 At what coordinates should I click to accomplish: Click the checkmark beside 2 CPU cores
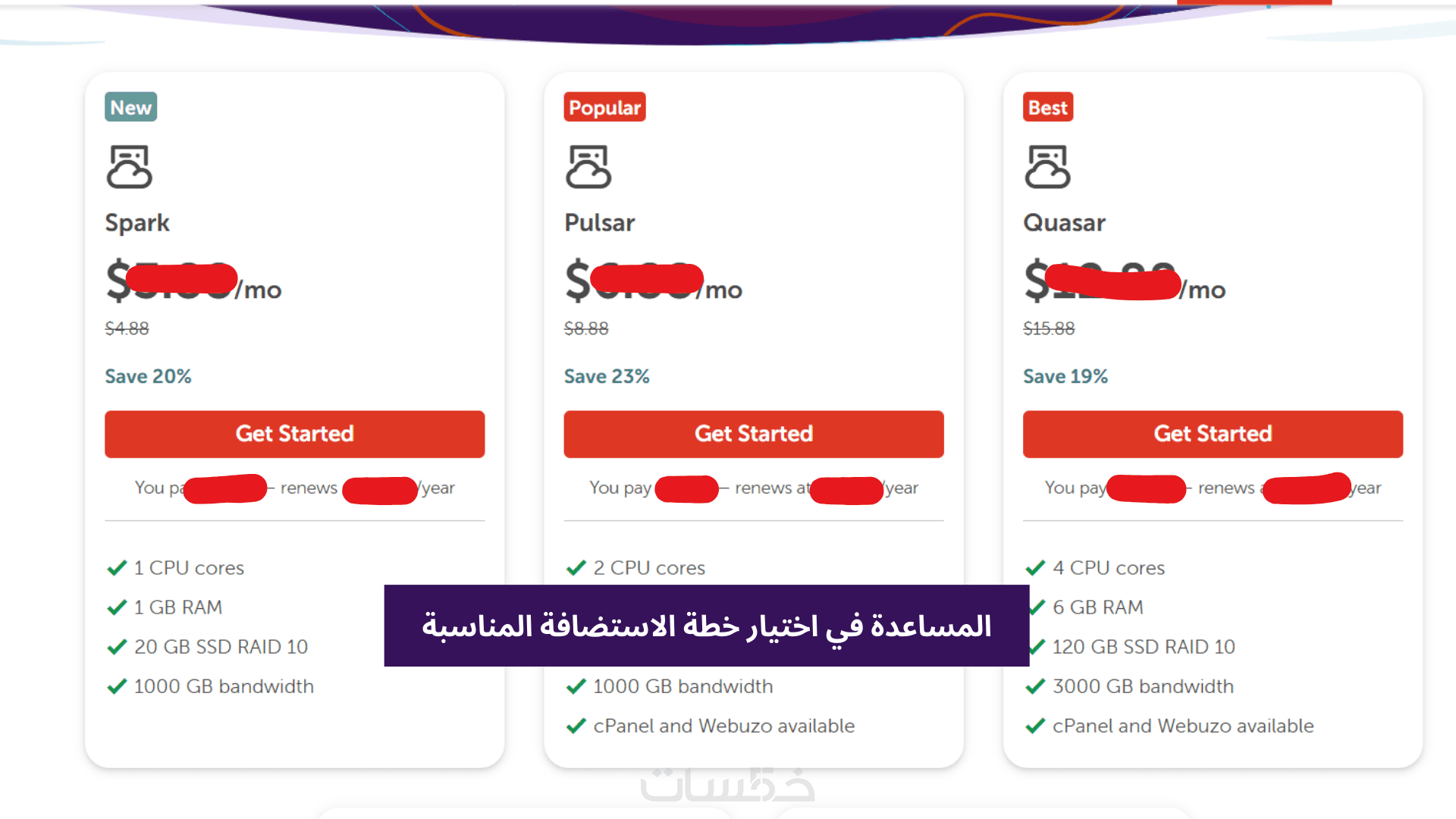point(576,568)
